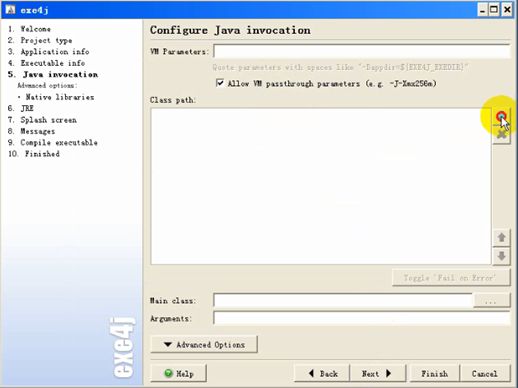Add a class path entry
Screen dimensions: 518x388
coord(501,117)
